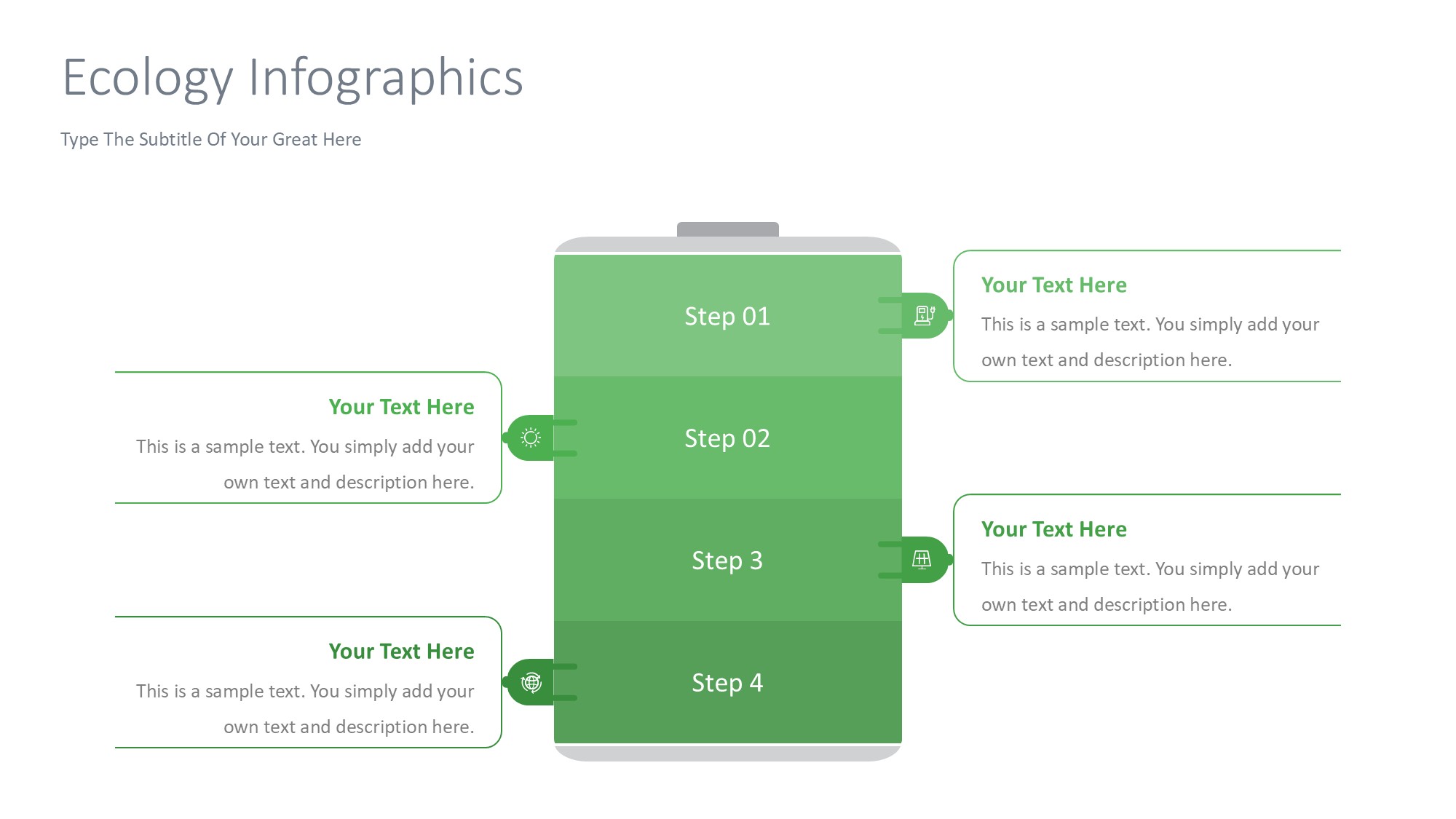Screen dimensions: 1456x819
Task: Click the solar panel icon beside Step 3
Action: click(x=922, y=560)
